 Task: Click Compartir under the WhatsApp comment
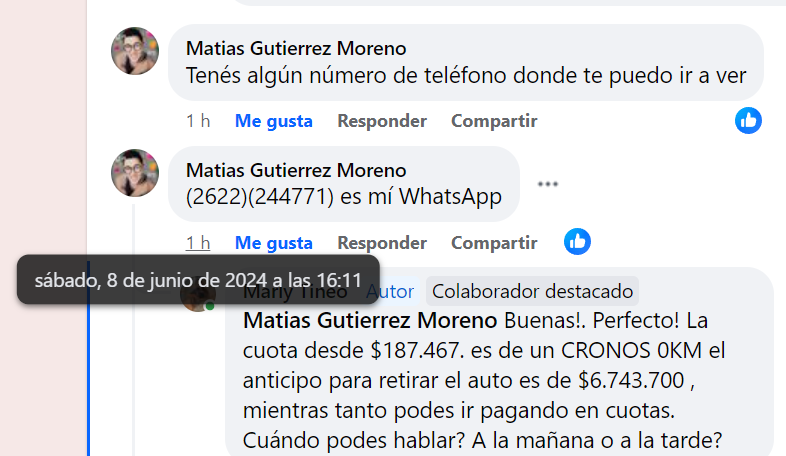click(494, 243)
